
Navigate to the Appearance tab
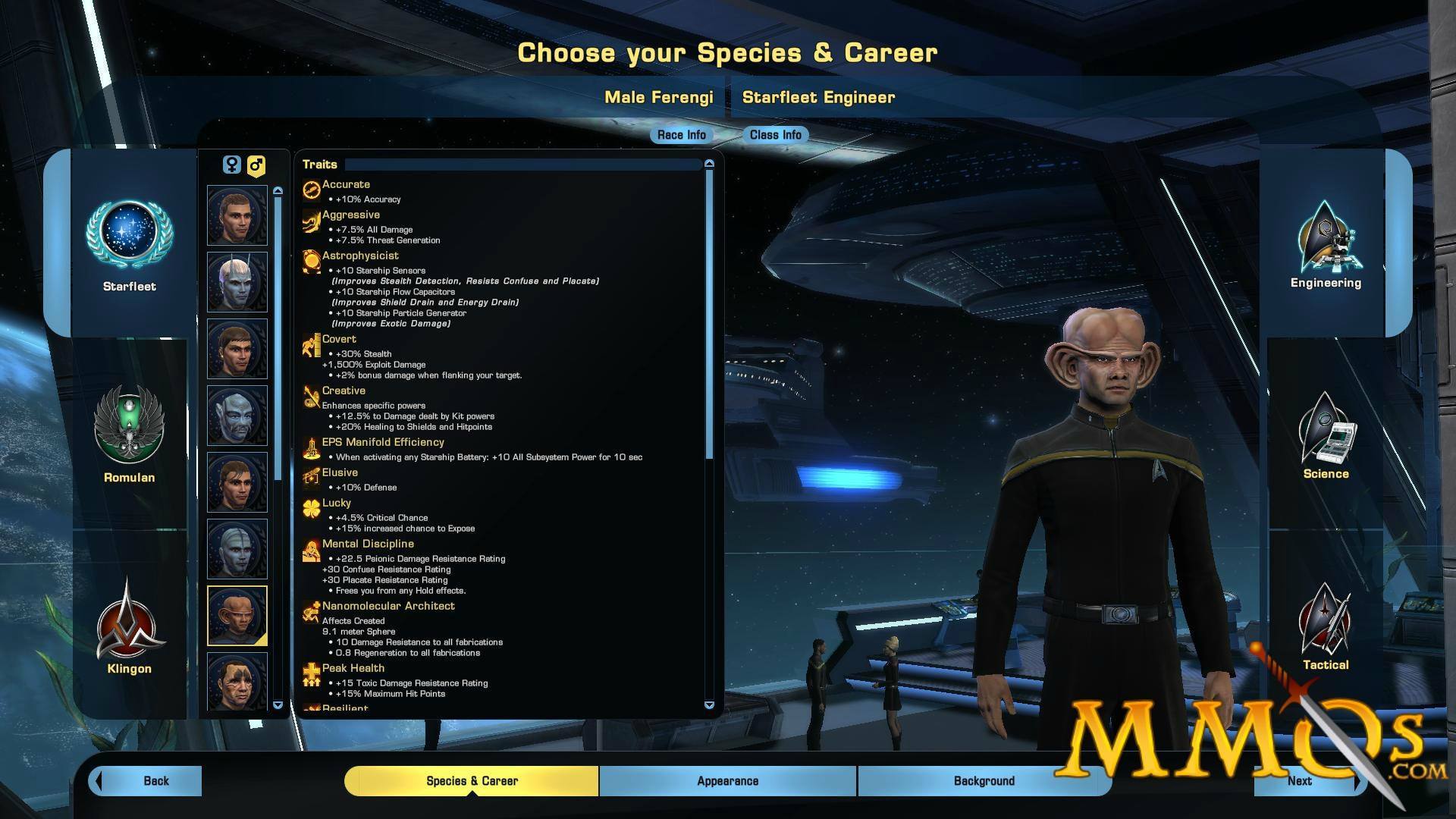tap(728, 780)
